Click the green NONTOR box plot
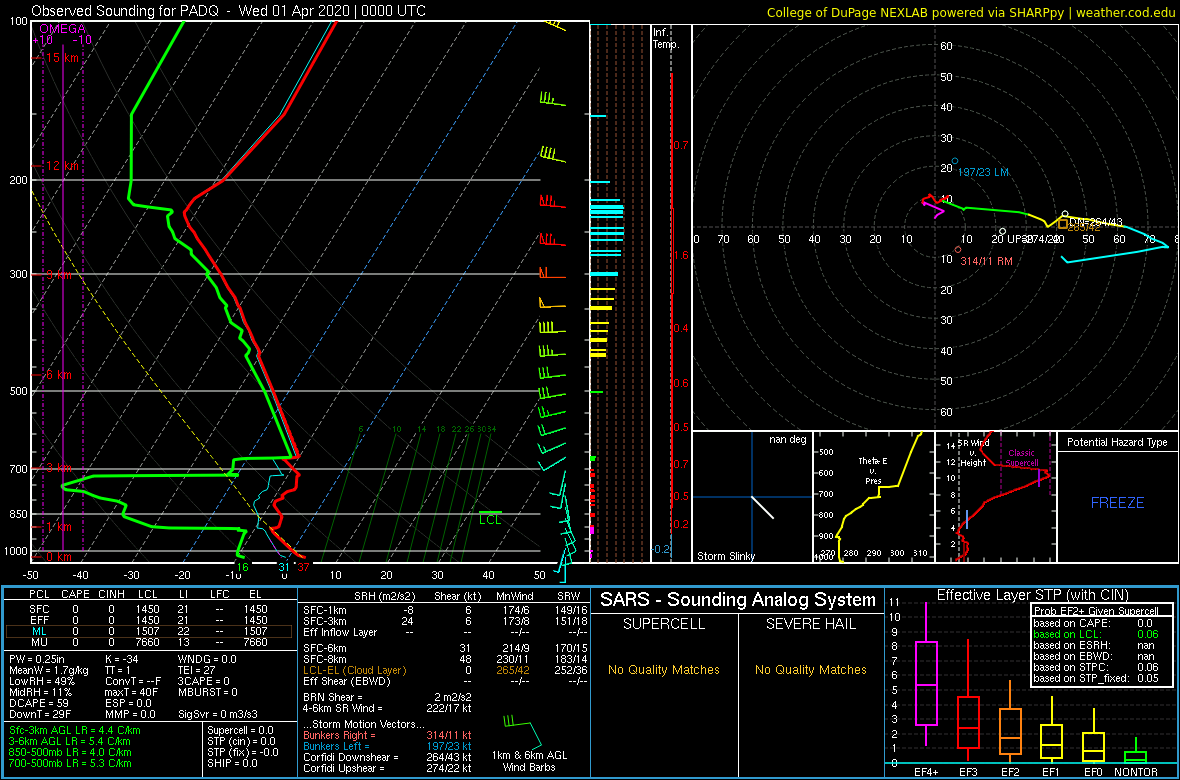This screenshot has height=780, width=1180. point(1137,755)
